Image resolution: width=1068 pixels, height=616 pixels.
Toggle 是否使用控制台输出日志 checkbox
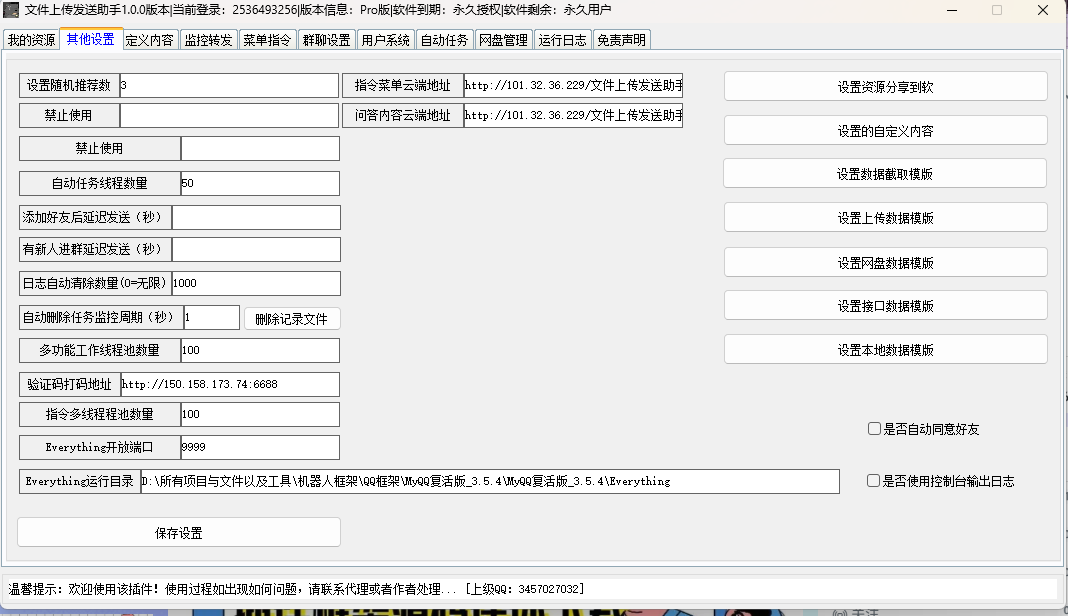pos(874,481)
